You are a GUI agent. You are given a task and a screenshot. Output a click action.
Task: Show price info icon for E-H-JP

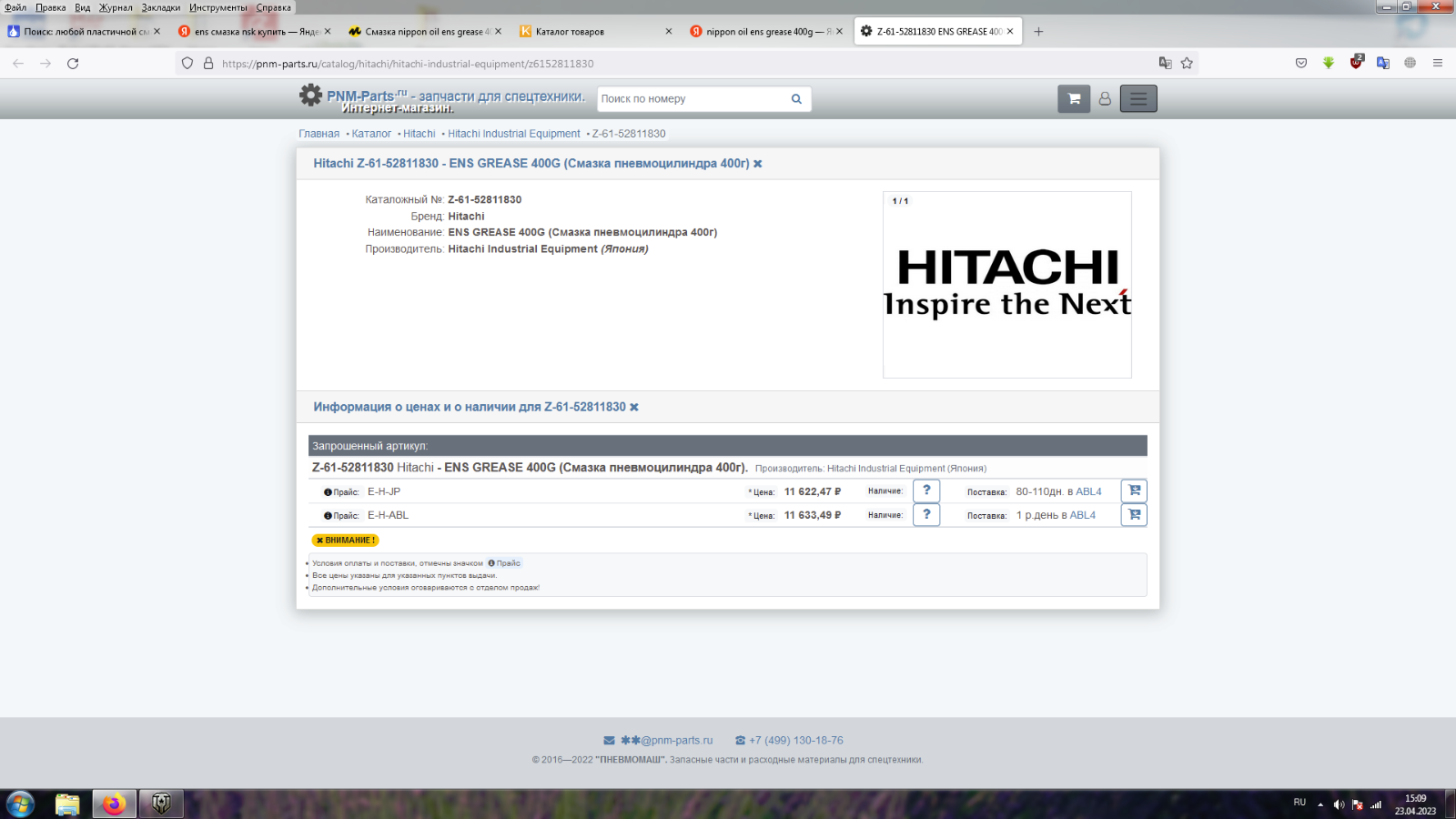point(328,492)
